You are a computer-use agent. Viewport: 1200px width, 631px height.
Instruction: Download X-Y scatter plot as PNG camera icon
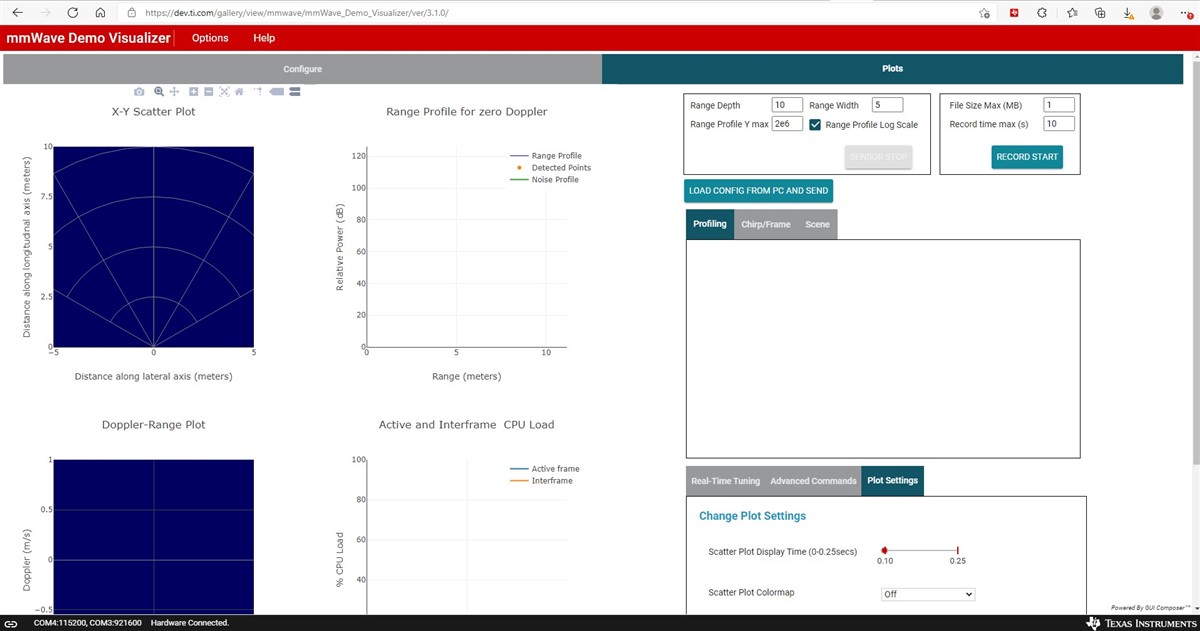click(139, 92)
